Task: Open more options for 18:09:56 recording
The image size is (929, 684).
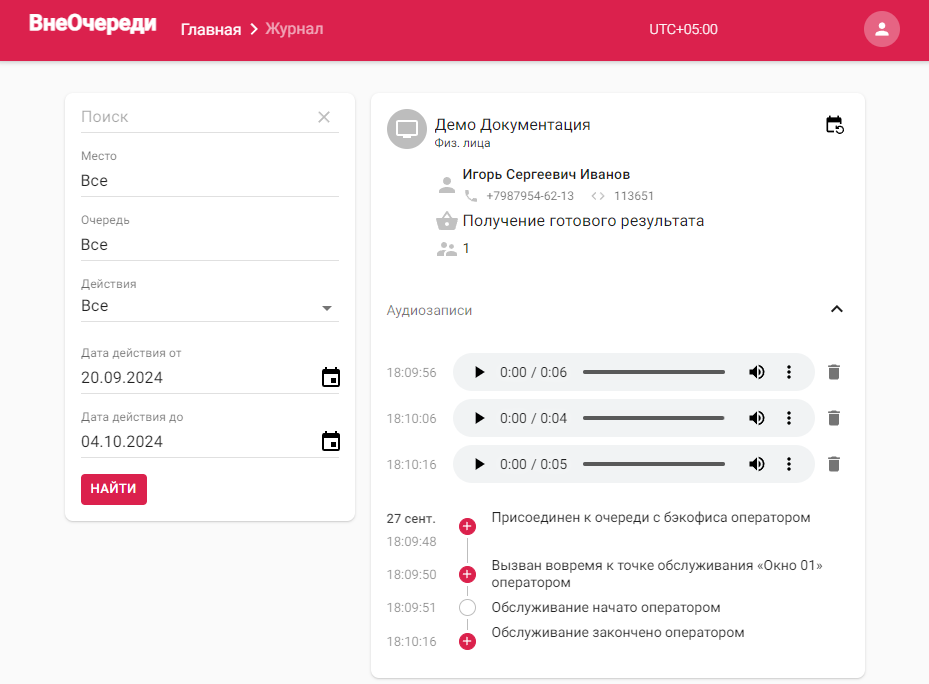Action: (x=789, y=372)
